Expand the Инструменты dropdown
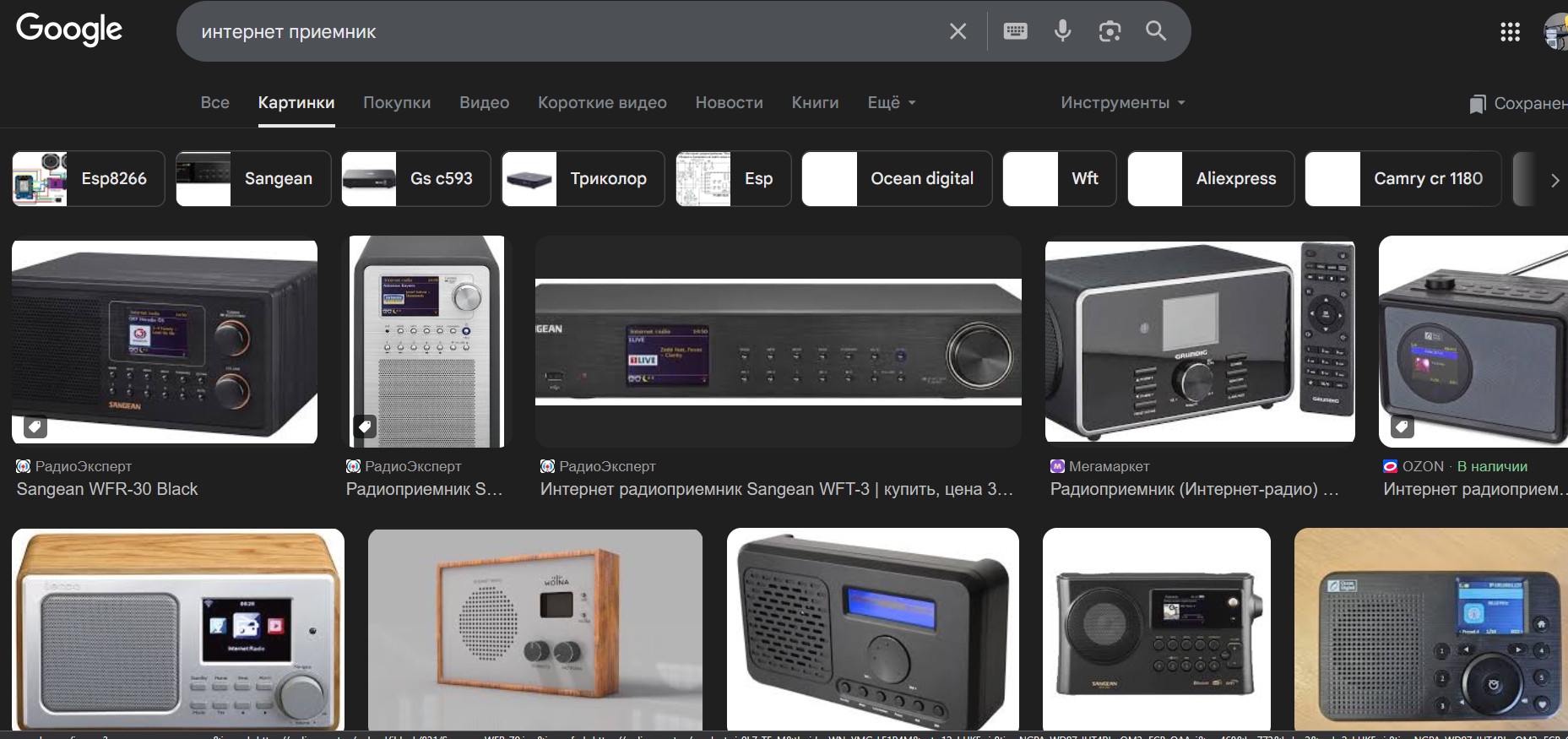This screenshot has width=1568, height=739. (1123, 103)
